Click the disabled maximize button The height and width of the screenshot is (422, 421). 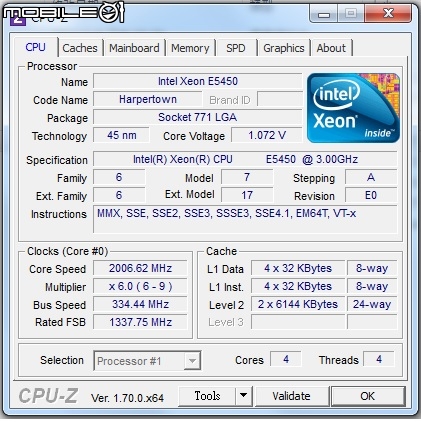coord(351,14)
